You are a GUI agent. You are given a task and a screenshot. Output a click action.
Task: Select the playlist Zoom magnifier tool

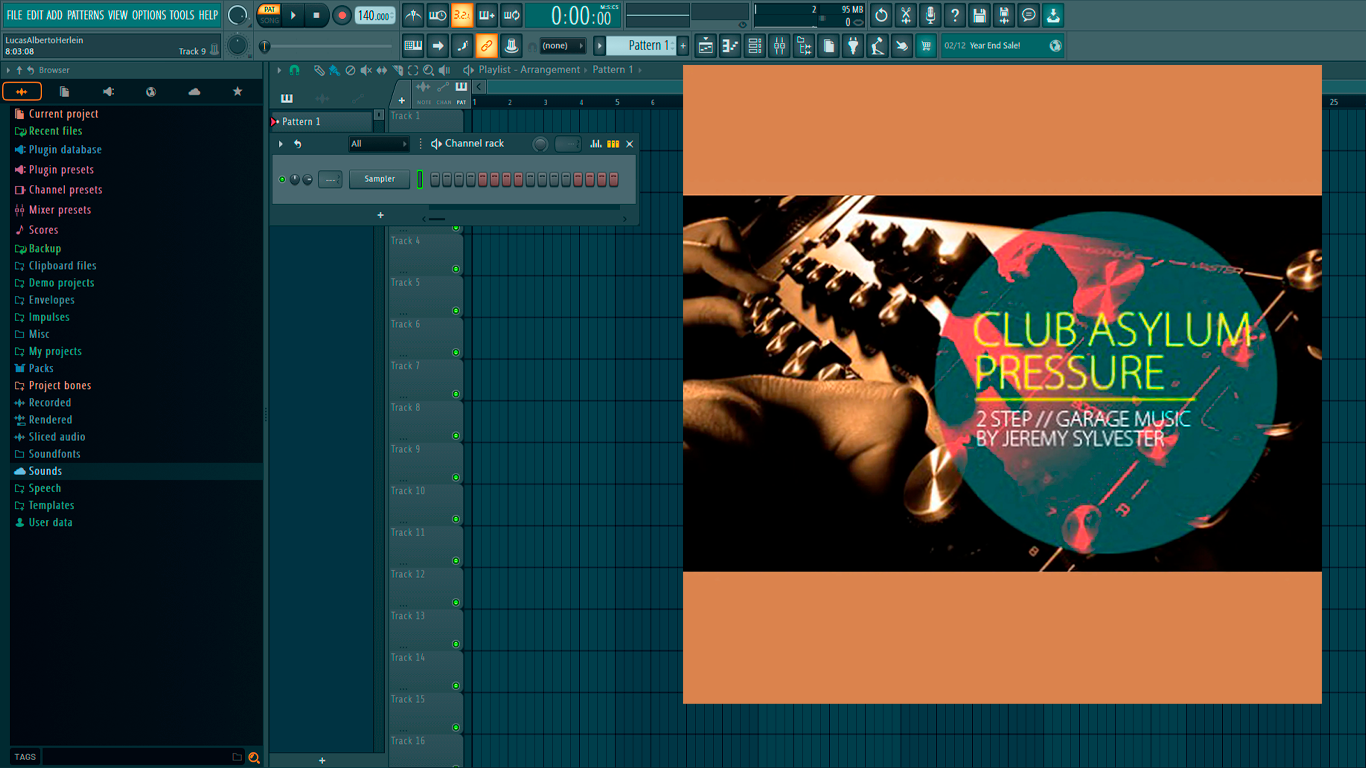pos(429,70)
